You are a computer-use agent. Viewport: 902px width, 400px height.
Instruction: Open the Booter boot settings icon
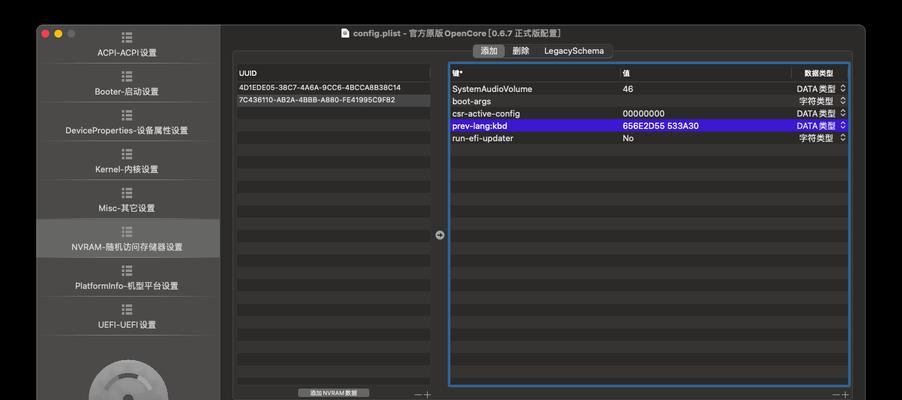[127, 76]
